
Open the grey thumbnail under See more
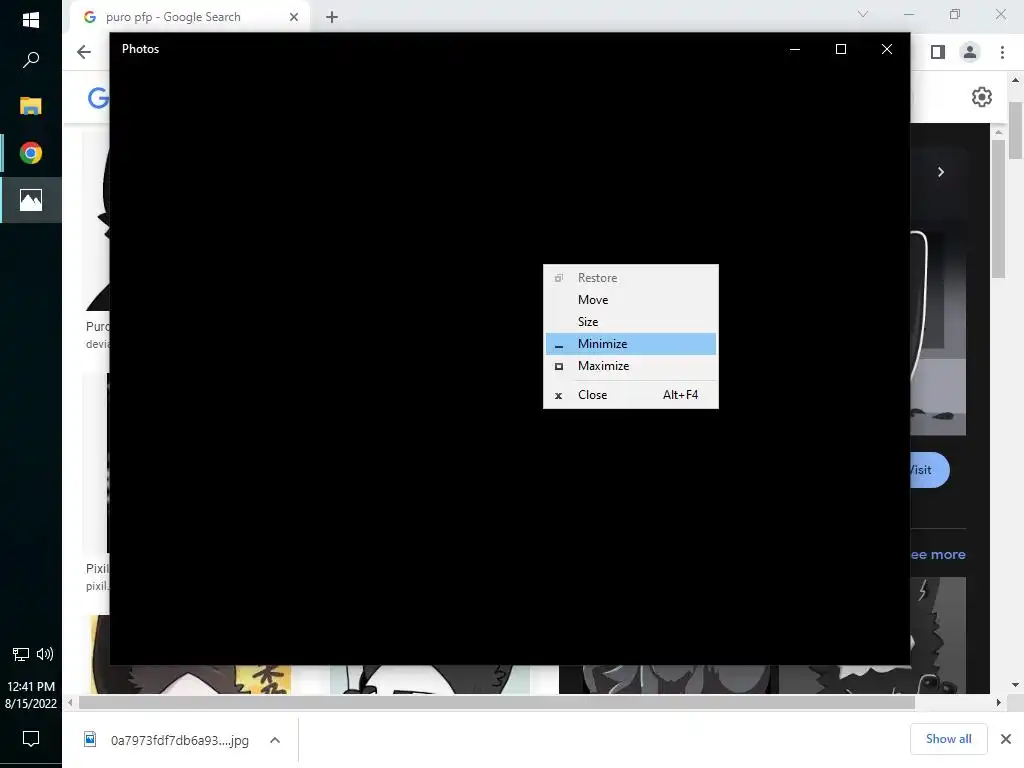pyautogui.click(x=938, y=635)
